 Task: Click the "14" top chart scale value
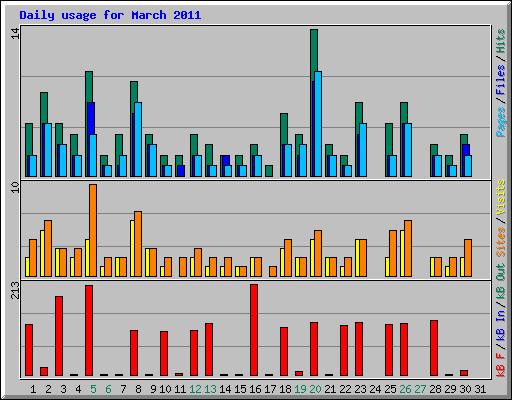(x=15, y=33)
